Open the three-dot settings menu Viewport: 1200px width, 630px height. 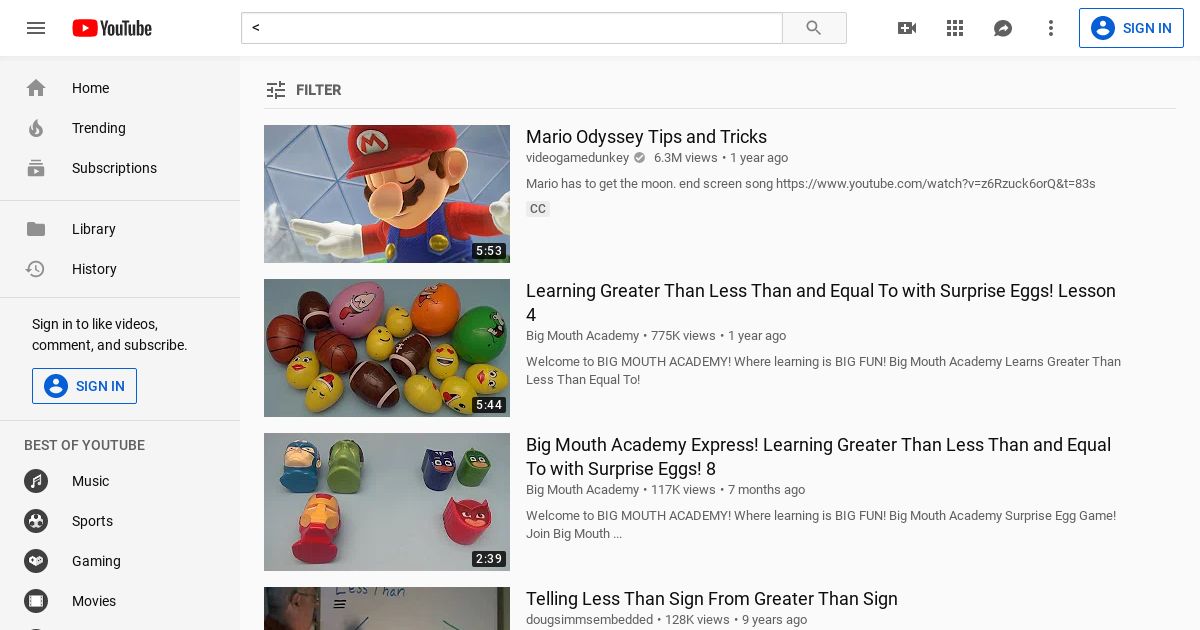[1051, 28]
